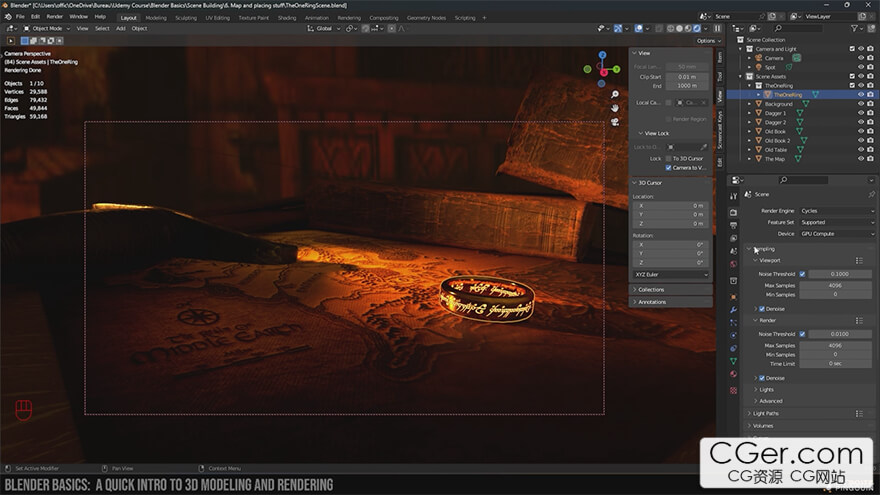Disable The Map in renders

(x=870, y=159)
